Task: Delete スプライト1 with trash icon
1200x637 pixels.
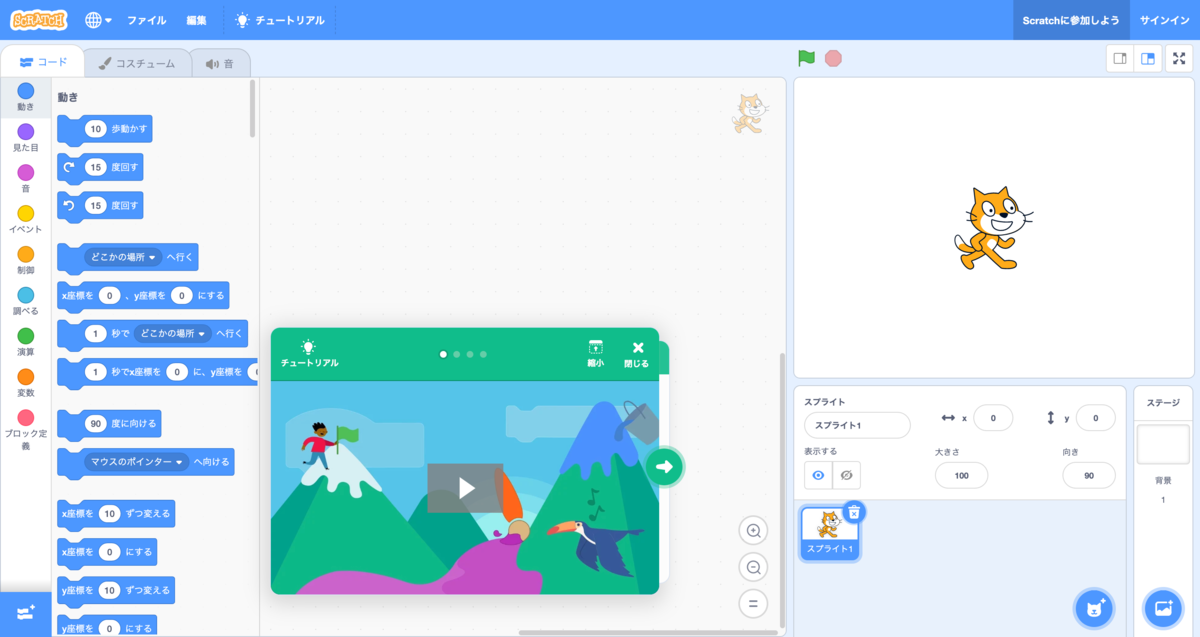Action: (x=854, y=511)
